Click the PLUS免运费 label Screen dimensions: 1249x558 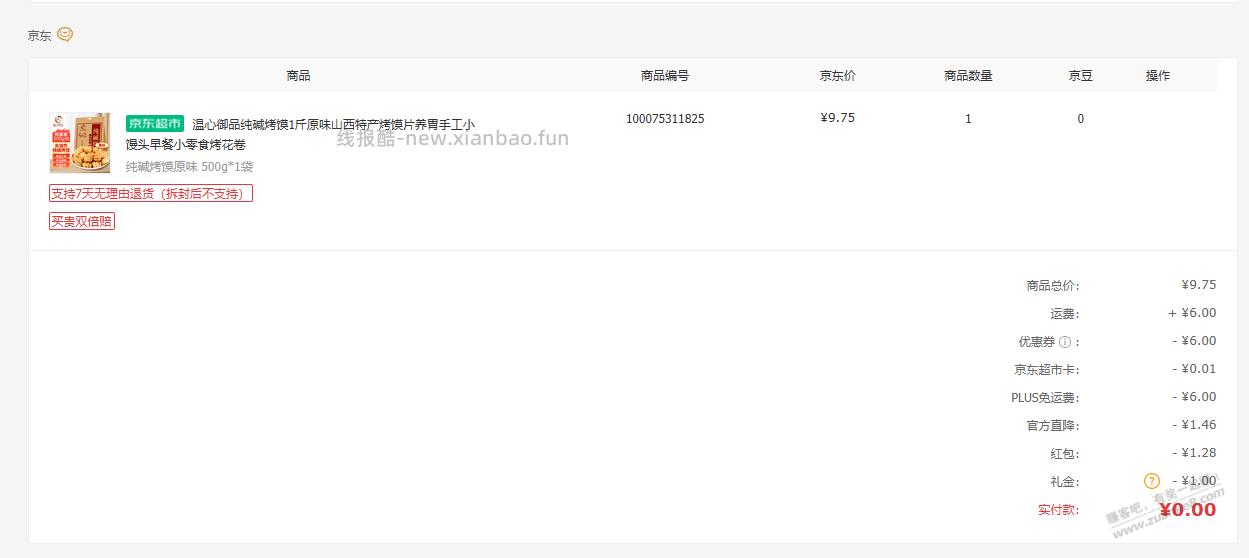(x=1045, y=398)
